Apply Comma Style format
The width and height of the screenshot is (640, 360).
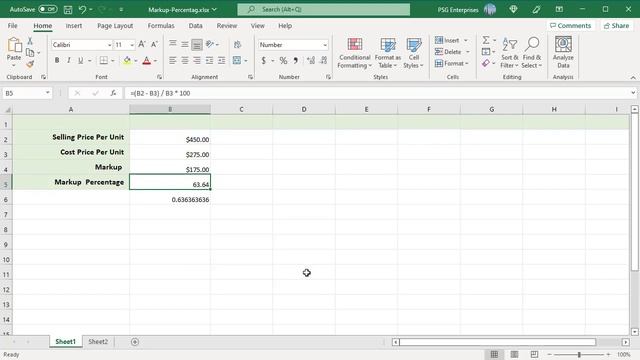coord(296,60)
